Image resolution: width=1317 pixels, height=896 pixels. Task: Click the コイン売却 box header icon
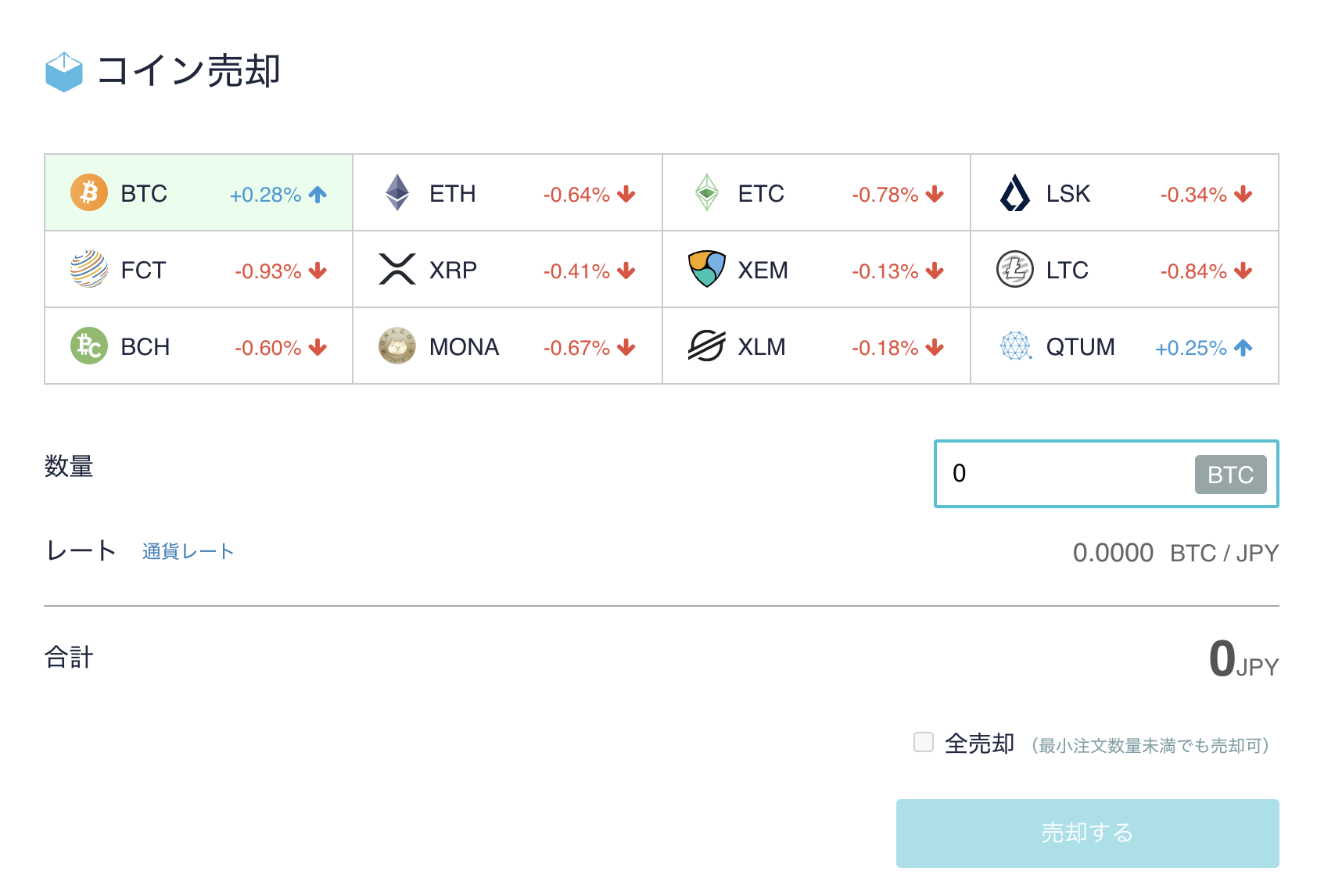pyautogui.click(x=64, y=72)
